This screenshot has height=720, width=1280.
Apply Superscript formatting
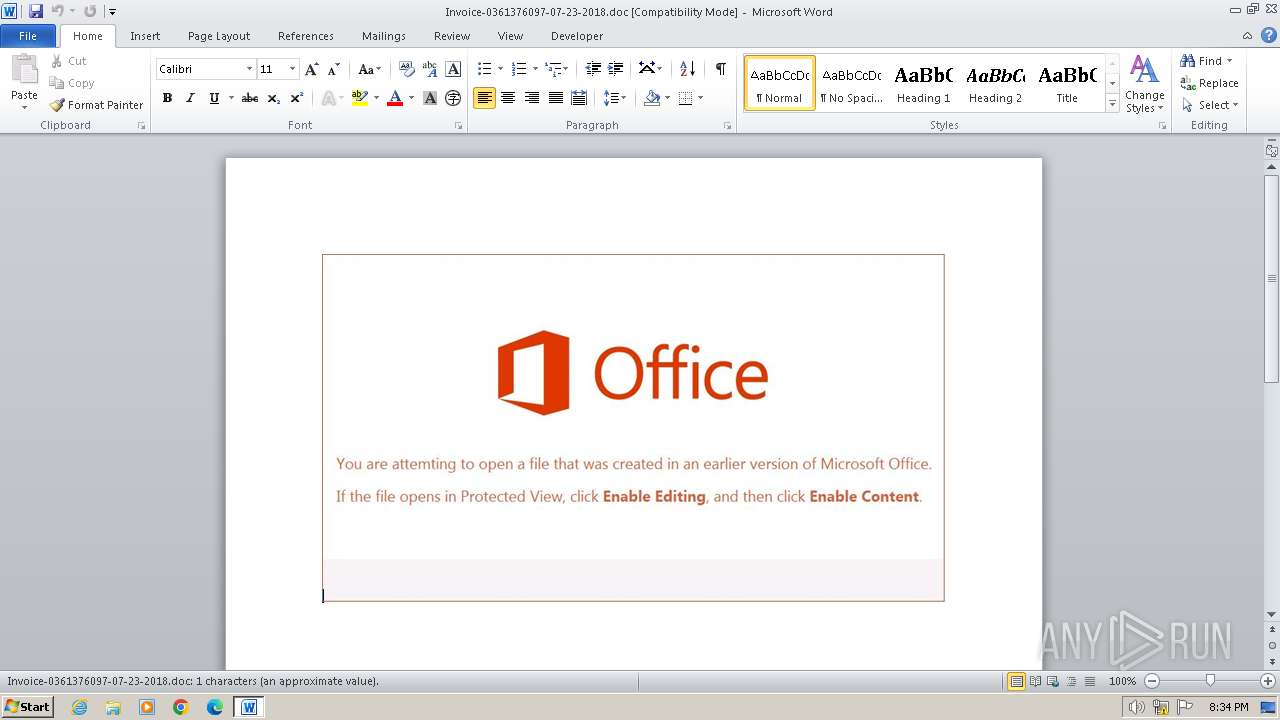pyautogui.click(x=296, y=98)
